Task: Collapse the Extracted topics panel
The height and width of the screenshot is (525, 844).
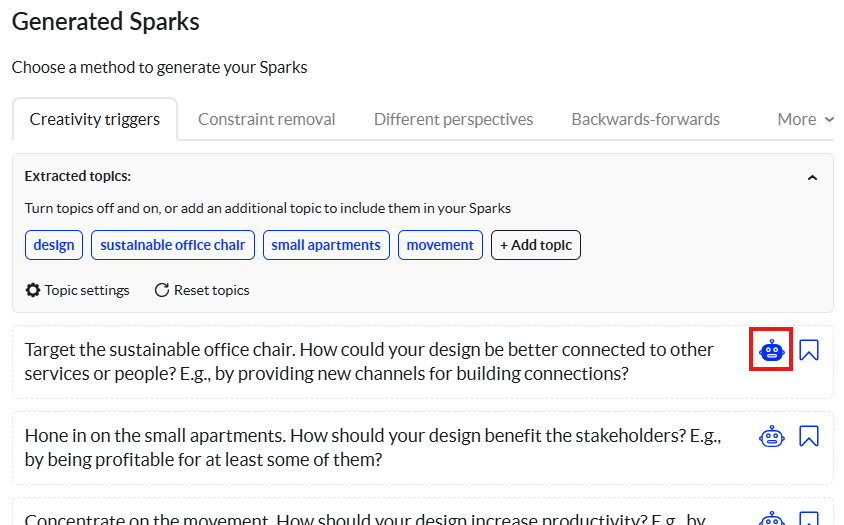Action: 812,178
